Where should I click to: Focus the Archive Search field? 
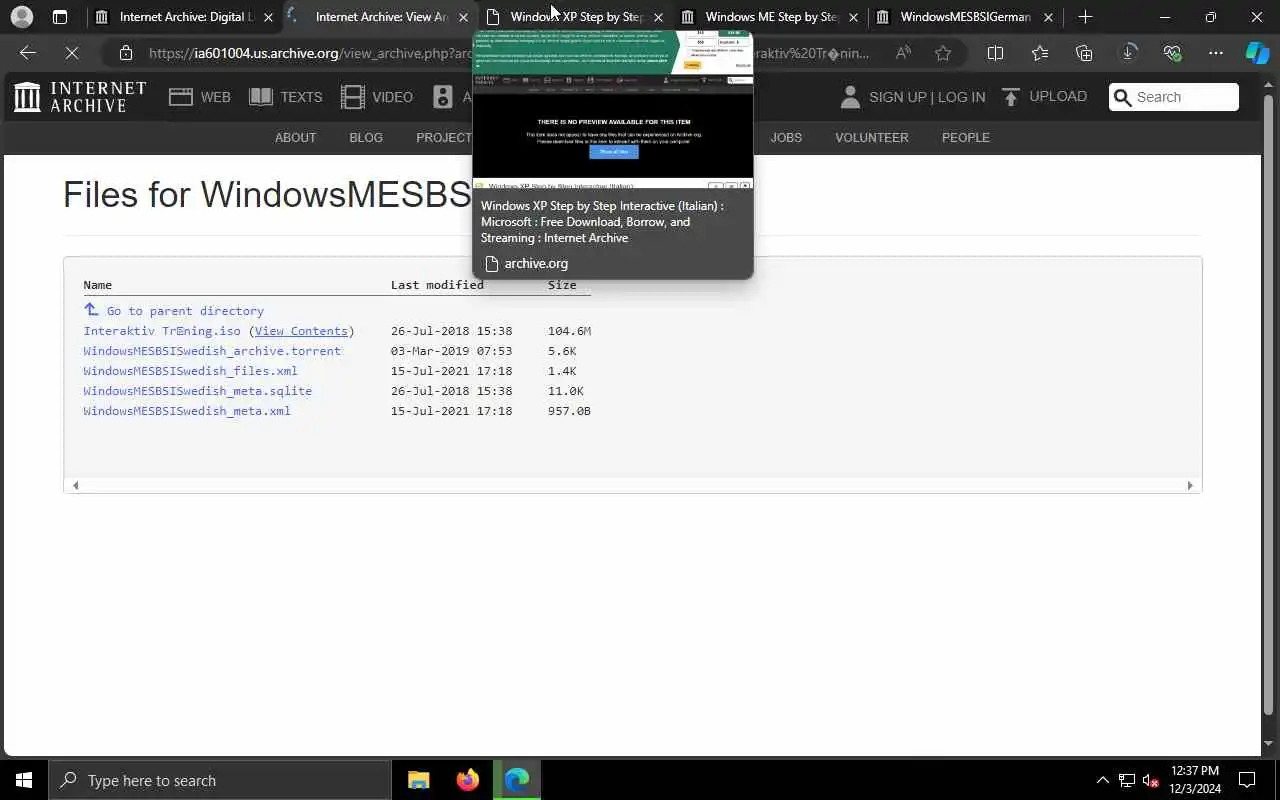(x=1174, y=97)
